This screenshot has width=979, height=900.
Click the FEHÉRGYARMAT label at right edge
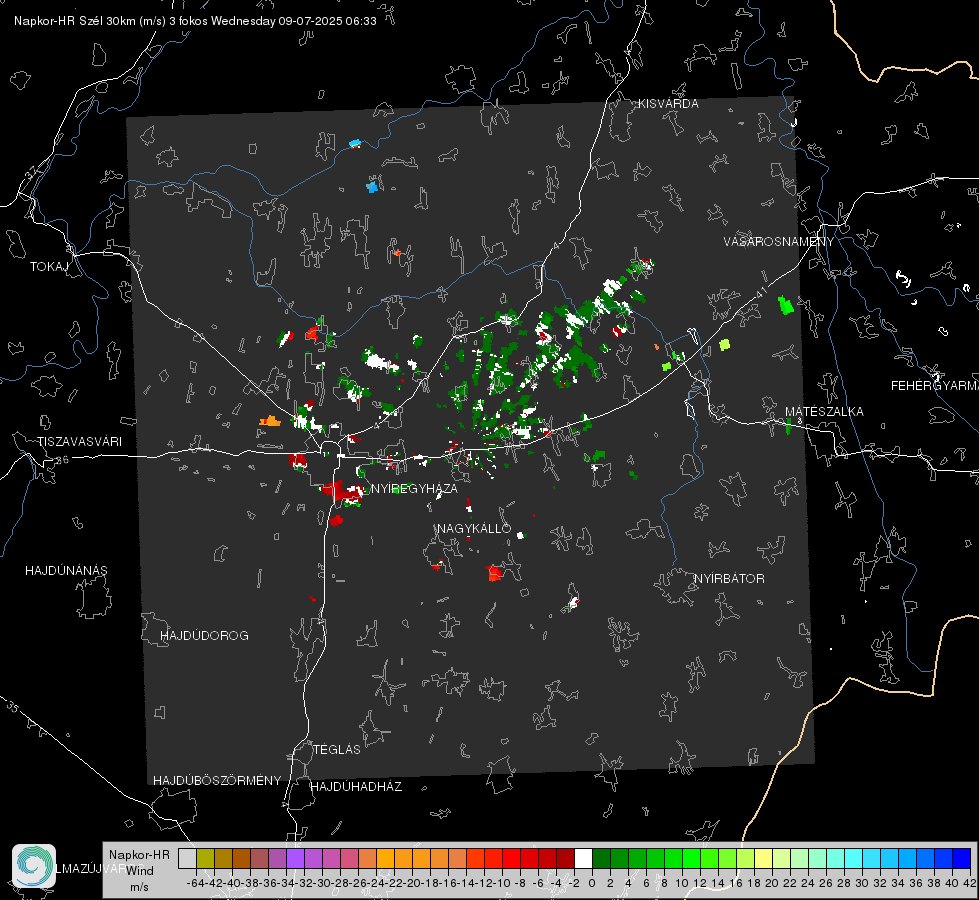pyautogui.click(x=935, y=386)
